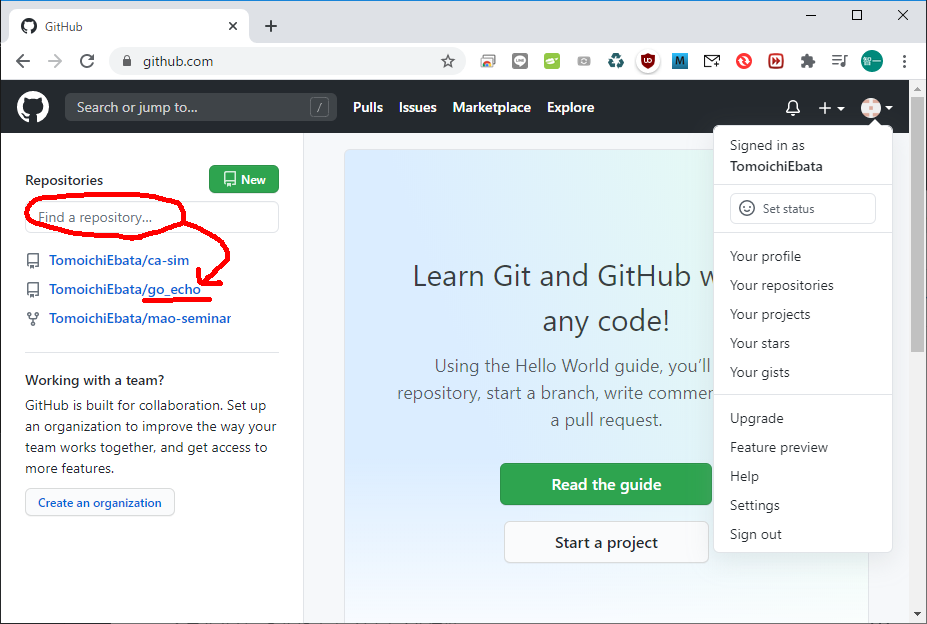Screen dimensions: 927x624
Task: Click the Read the guide button
Action: [x=605, y=484]
